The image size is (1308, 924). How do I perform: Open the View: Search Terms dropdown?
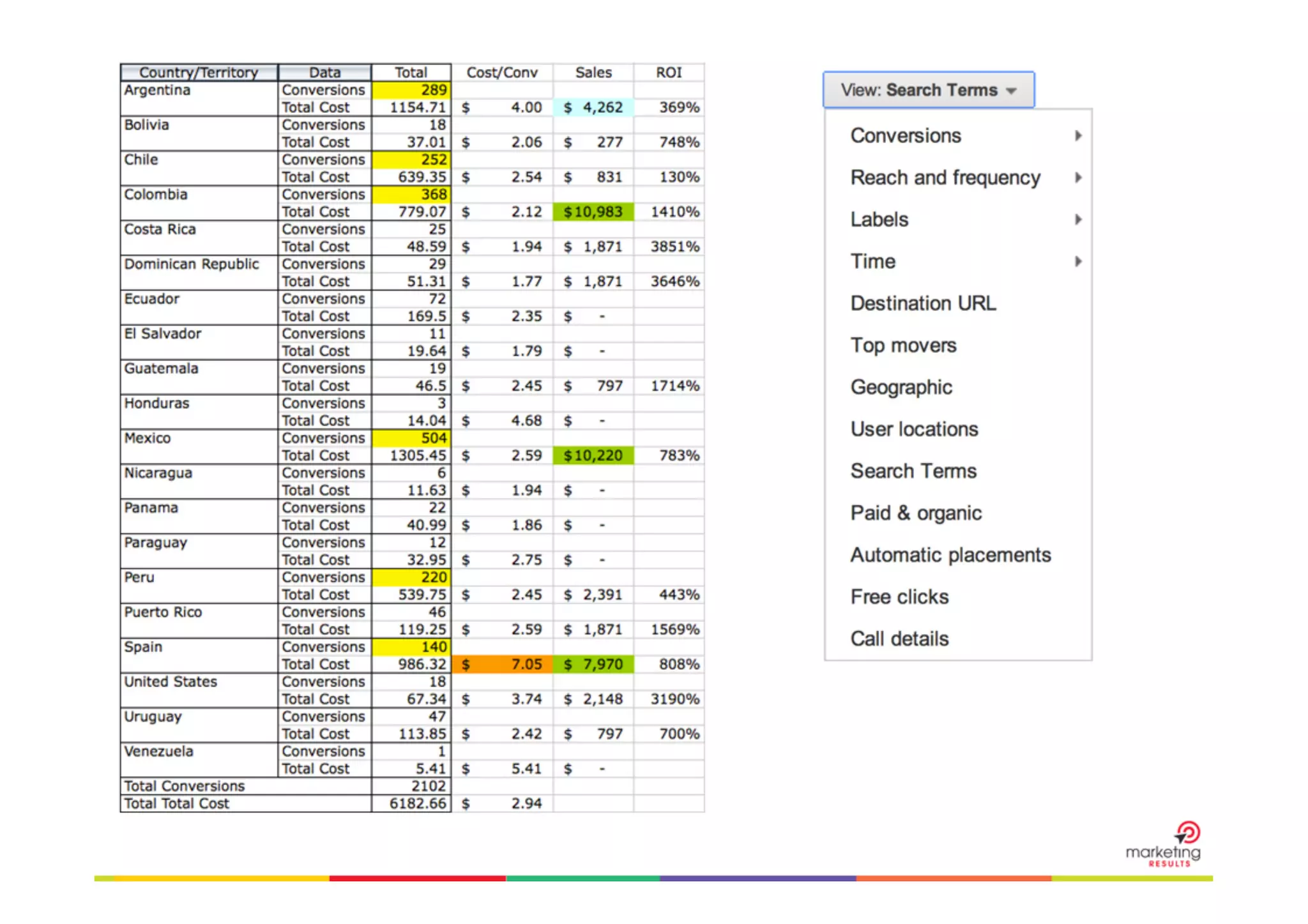[928, 90]
